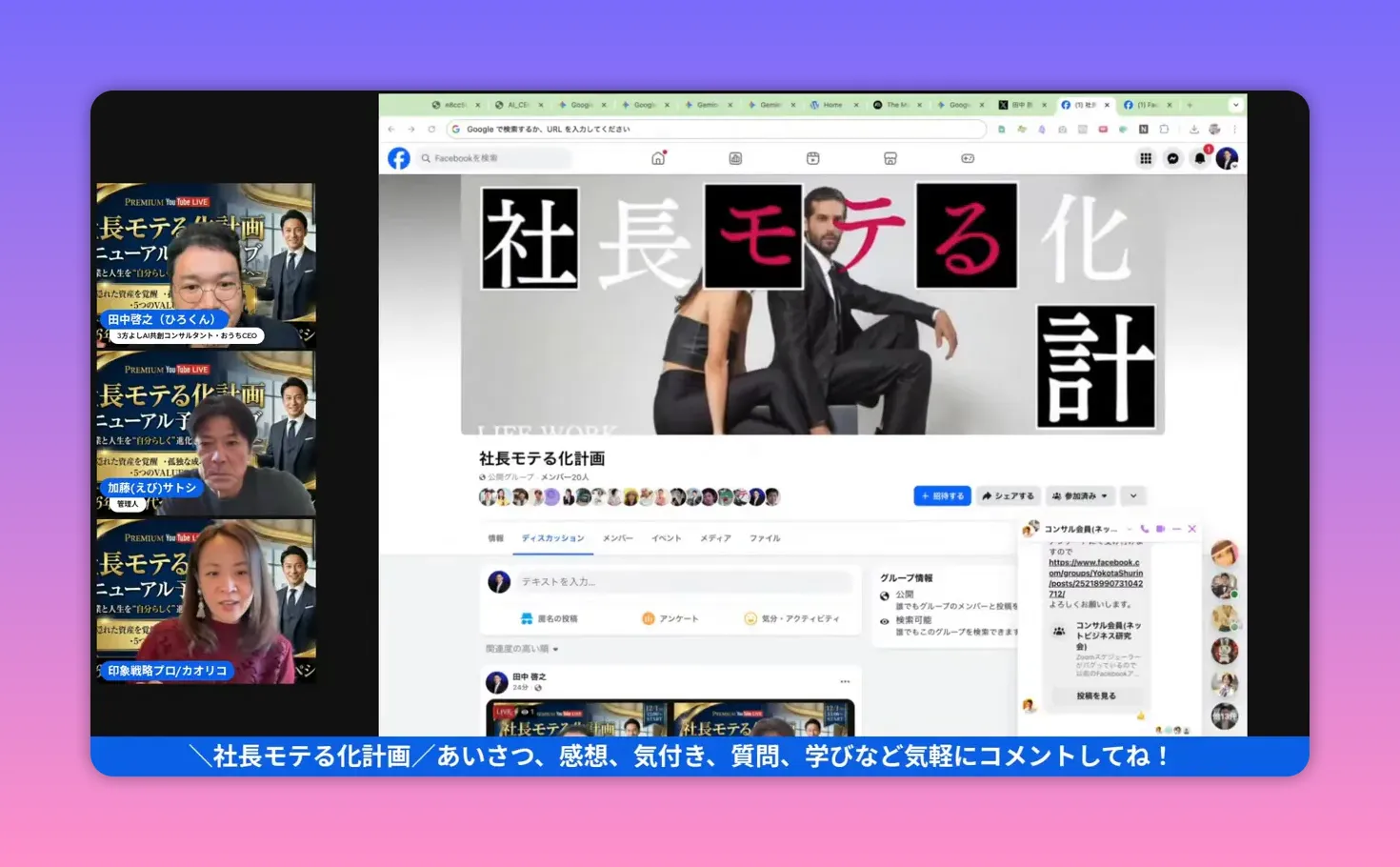1400x867 pixels.
Task: Start a voice call in the chat window
Action: (x=1145, y=528)
